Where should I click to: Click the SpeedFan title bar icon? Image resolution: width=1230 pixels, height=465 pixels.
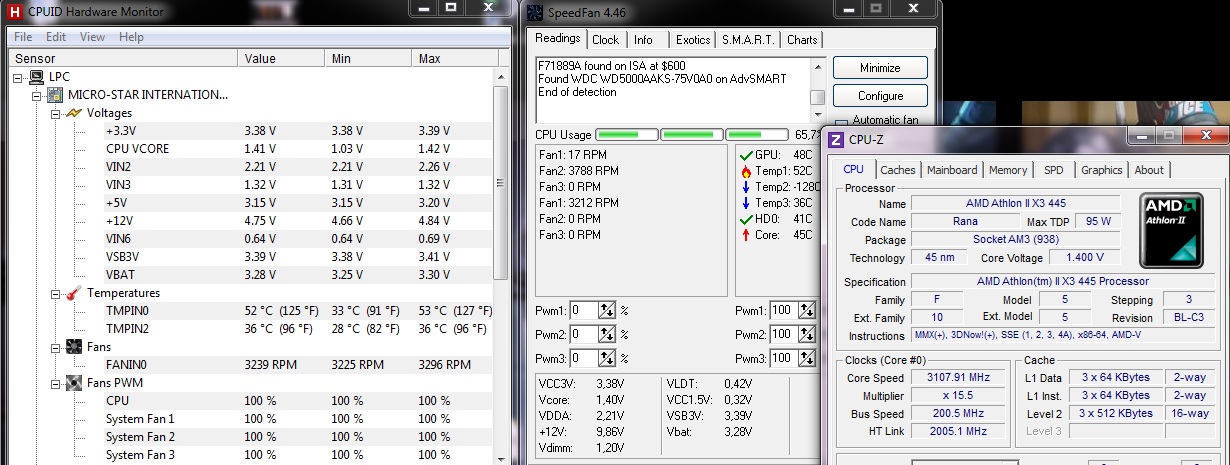tap(535, 12)
